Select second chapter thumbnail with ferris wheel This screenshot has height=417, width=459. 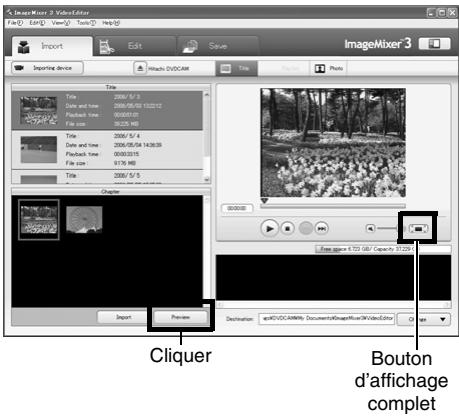coord(84,219)
